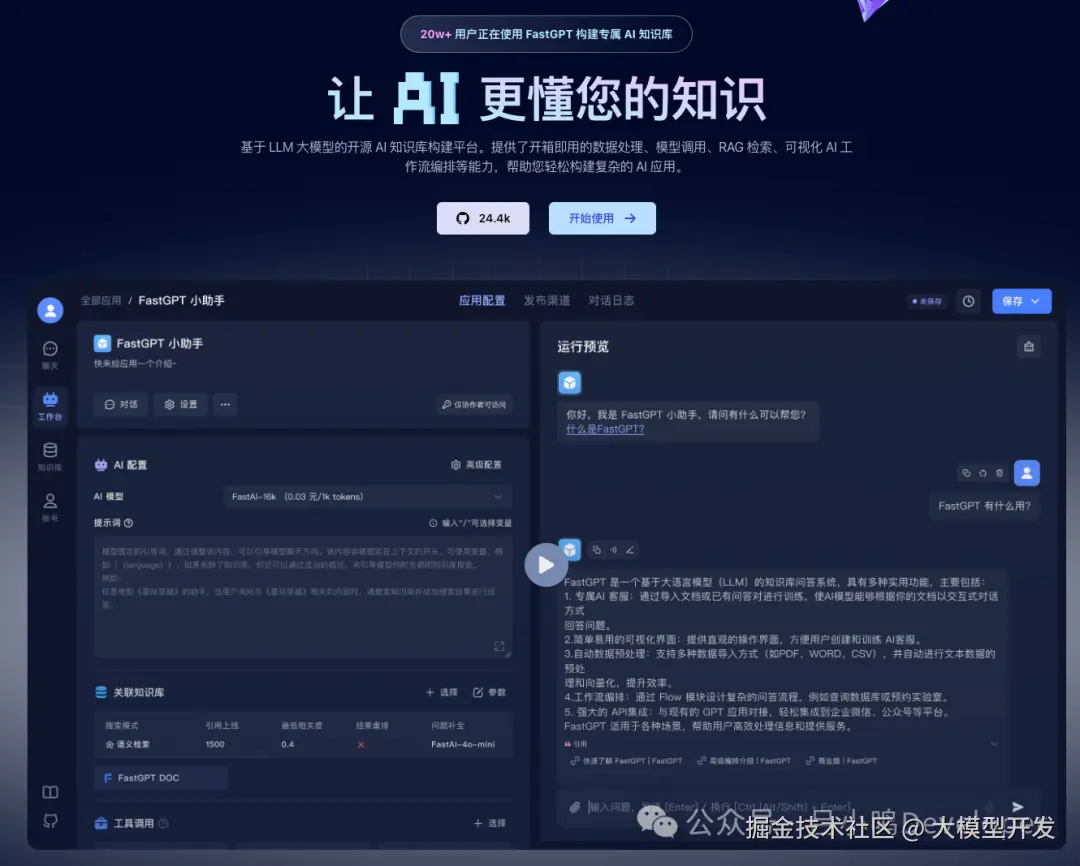Open the 保存 save dropdown
1080x866 pixels.
(x=1021, y=301)
